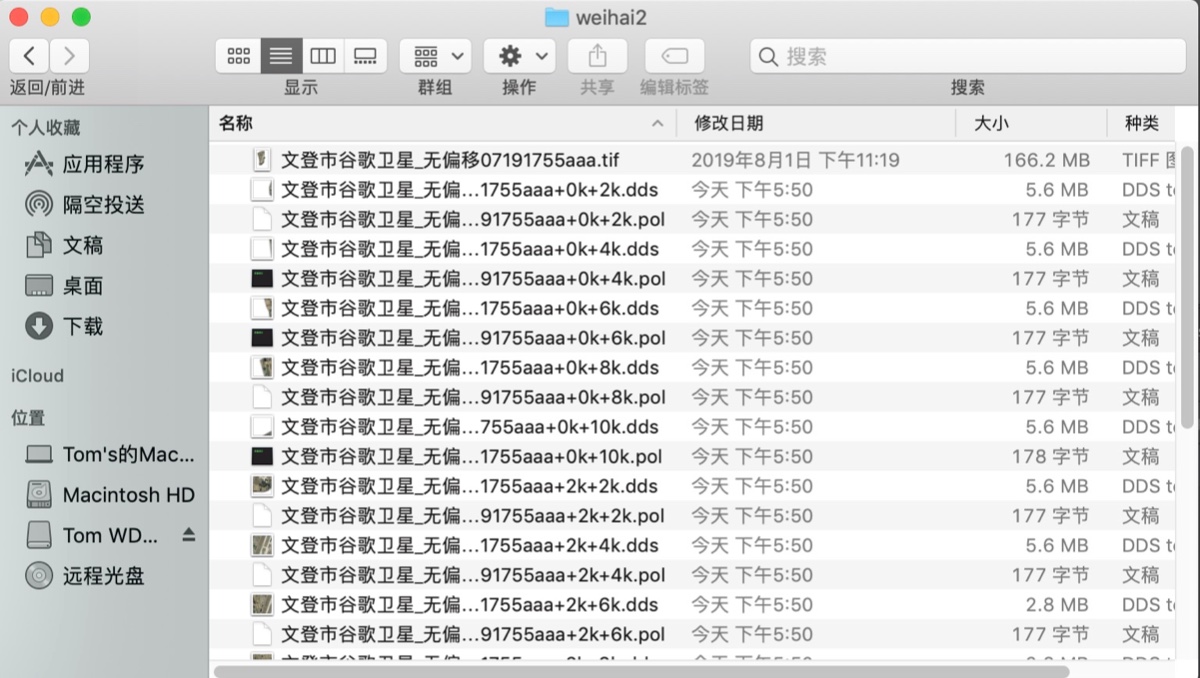Go forward to next folder

(x=69, y=56)
